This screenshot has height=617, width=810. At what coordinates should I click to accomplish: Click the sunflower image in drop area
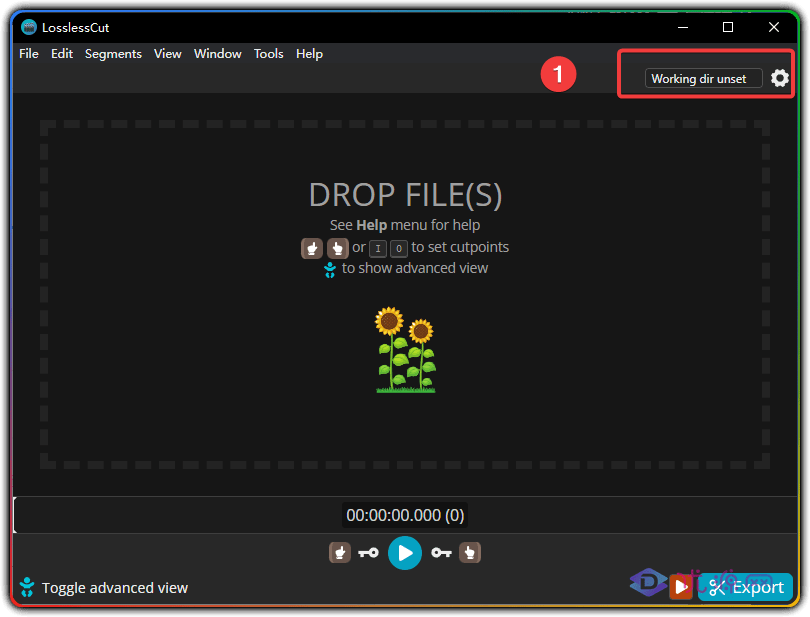coord(405,350)
